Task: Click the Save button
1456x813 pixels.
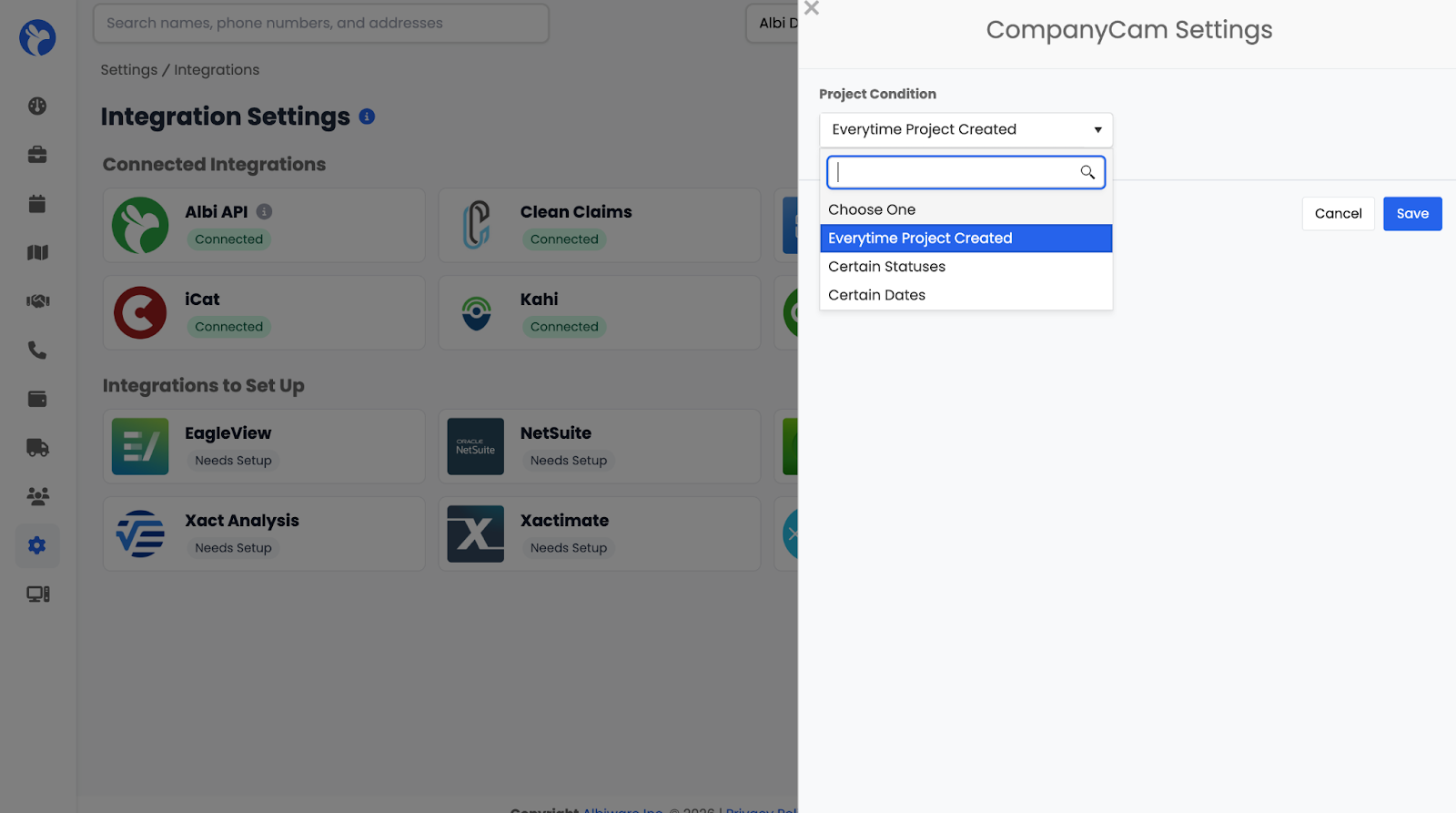Action: (1411, 214)
